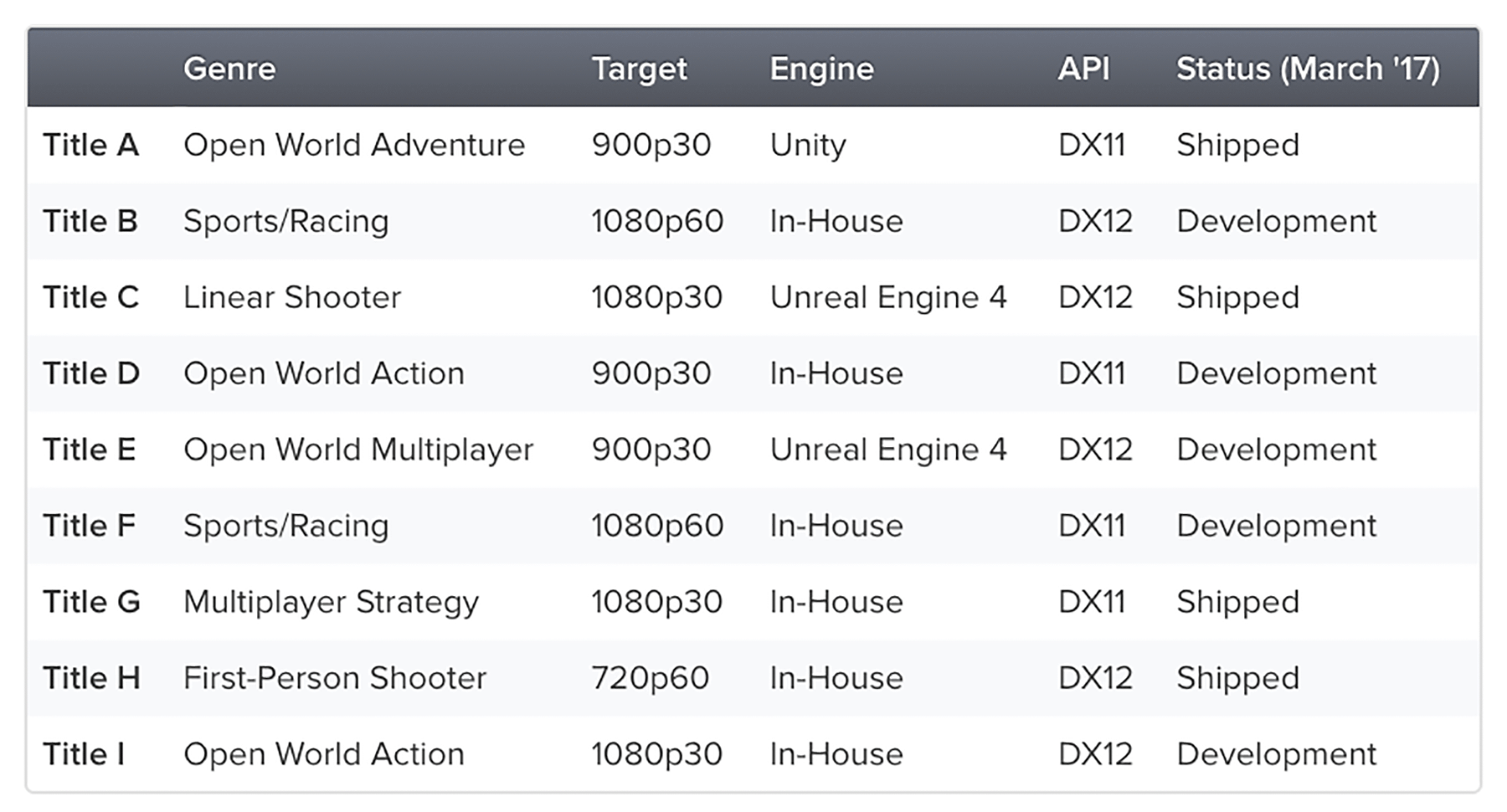1507x812 pixels.
Task: Click the Linear Shooter genre cell
Action: [x=292, y=297]
